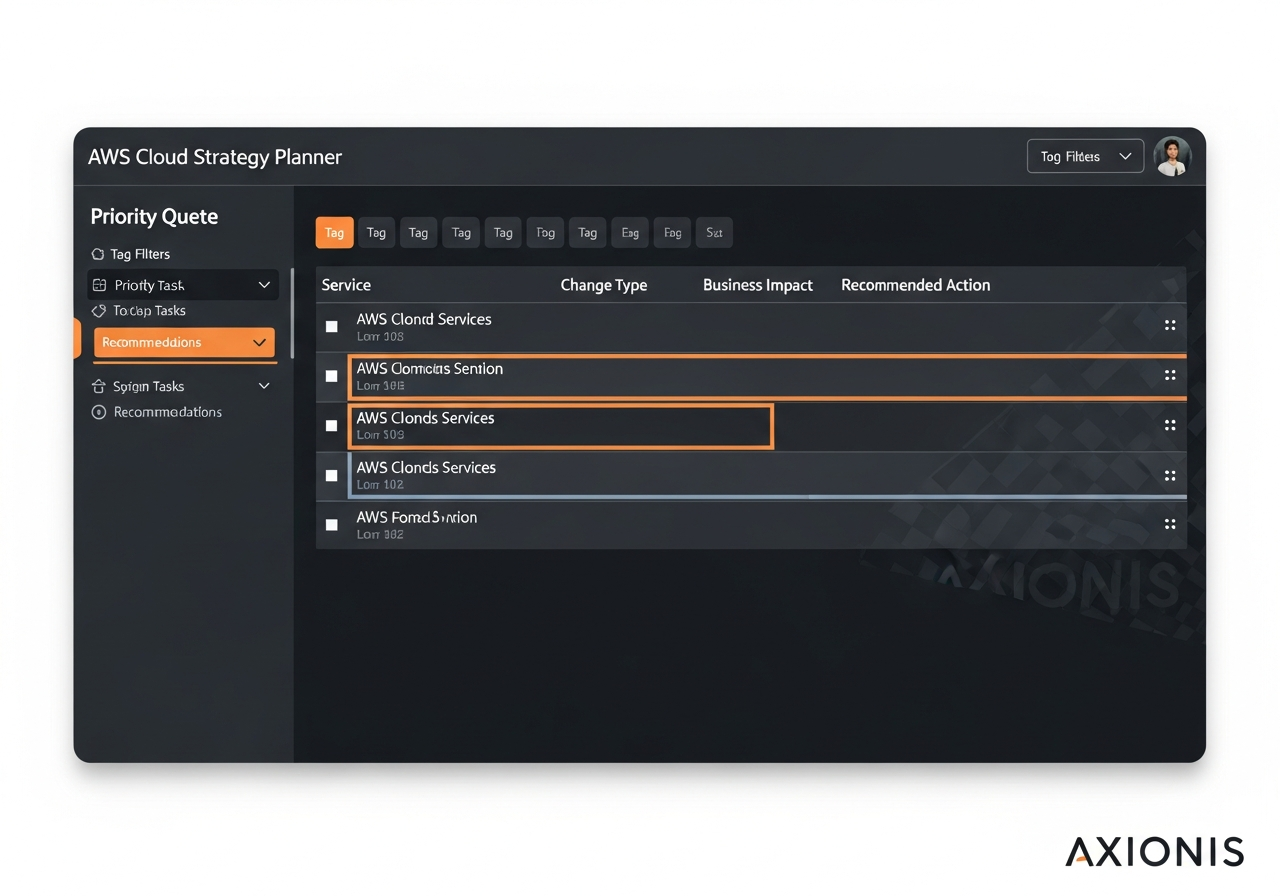This screenshot has width=1280, height=896.
Task: Click the home icon next to Sygin Tasks
Action: coord(98,386)
